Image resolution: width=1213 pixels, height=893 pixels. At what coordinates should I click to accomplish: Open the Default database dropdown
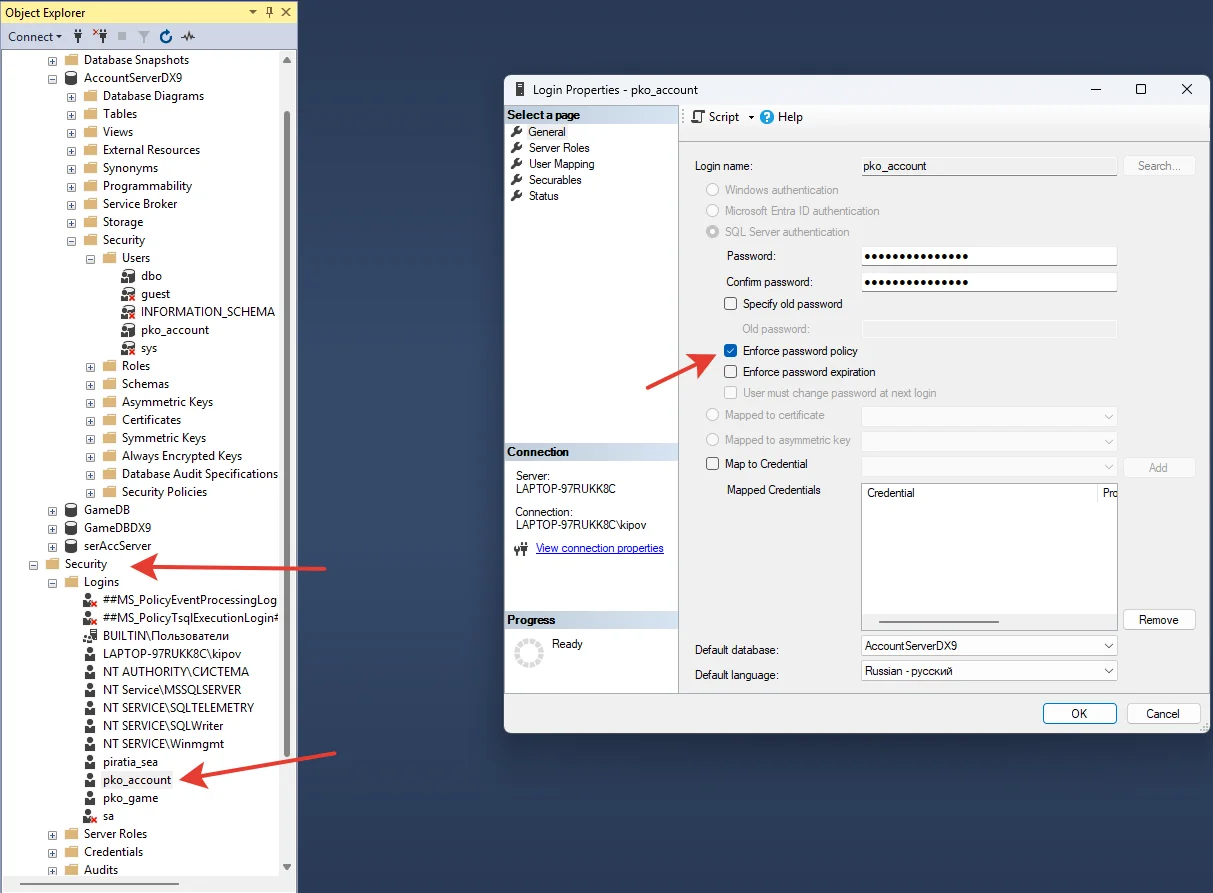[1108, 646]
